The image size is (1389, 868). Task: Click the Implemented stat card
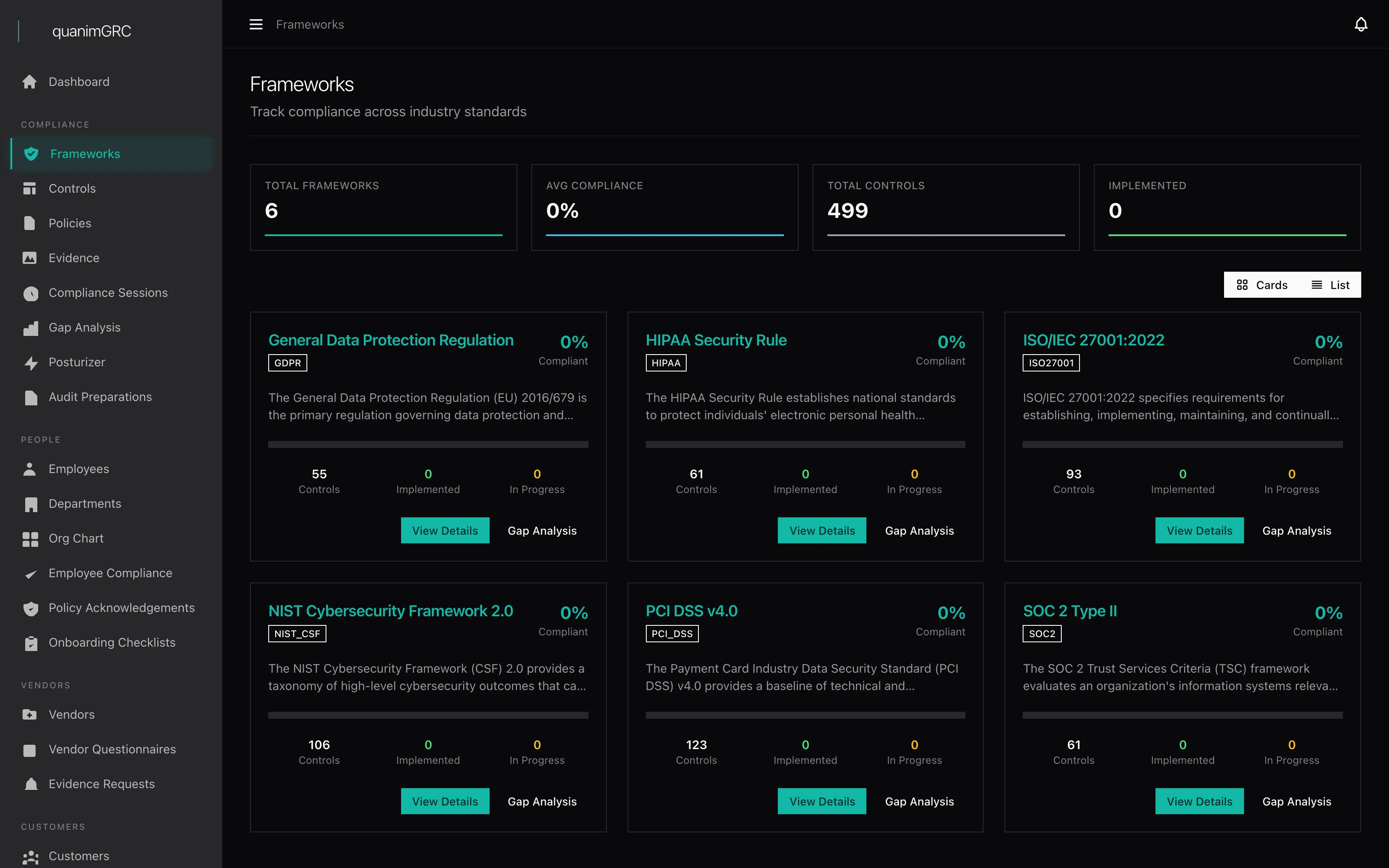pos(1227,207)
